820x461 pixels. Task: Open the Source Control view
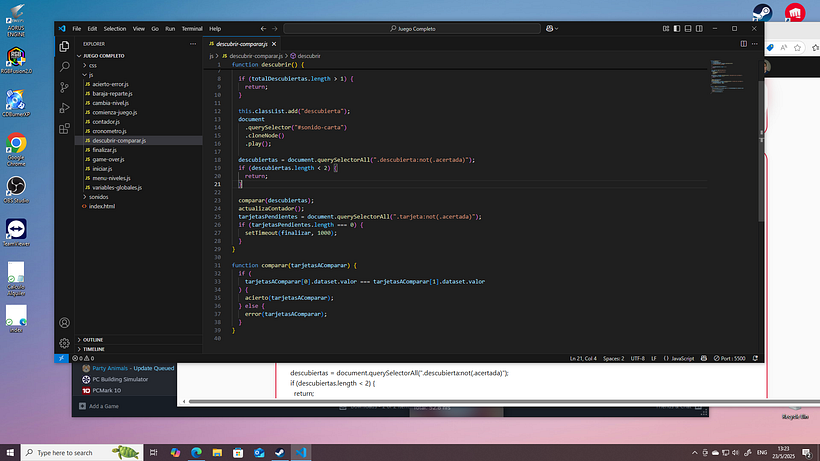64,87
